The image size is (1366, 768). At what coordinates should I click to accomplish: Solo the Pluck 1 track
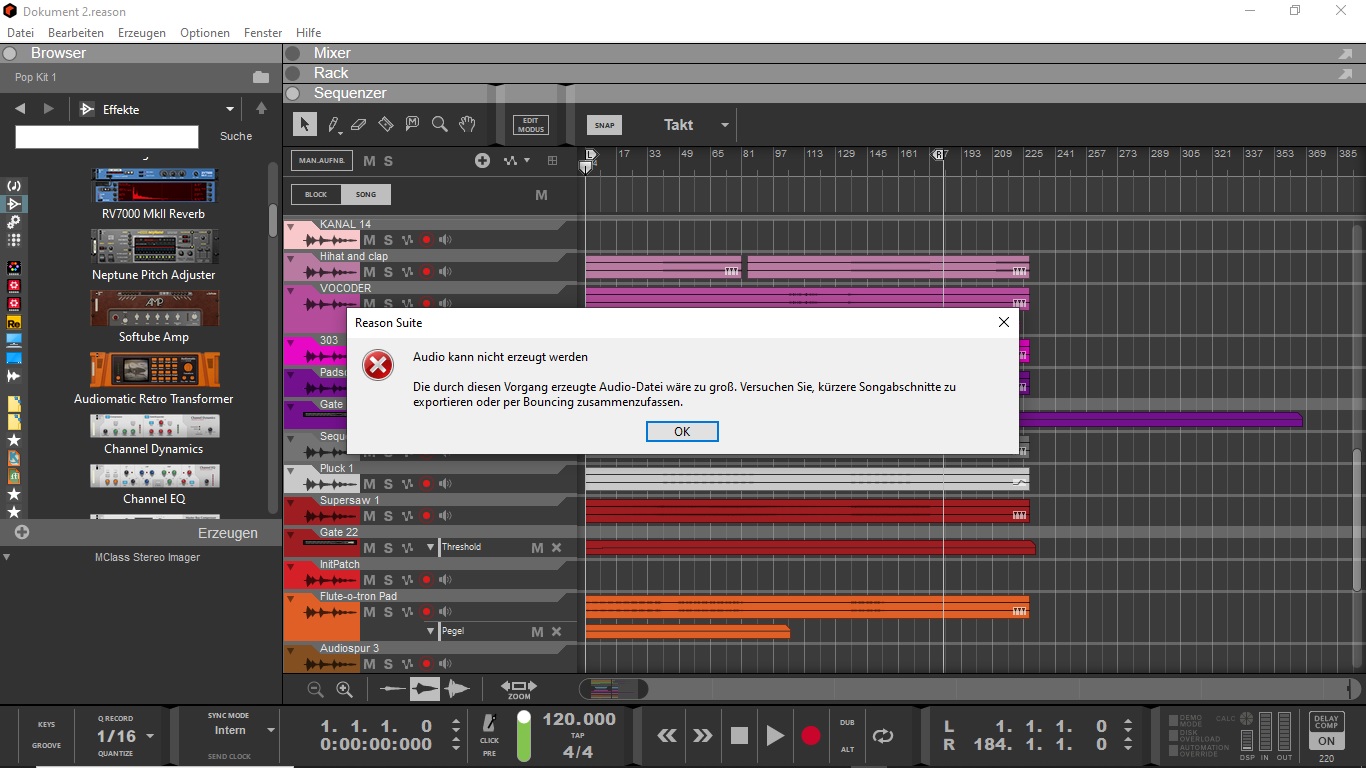(x=388, y=484)
